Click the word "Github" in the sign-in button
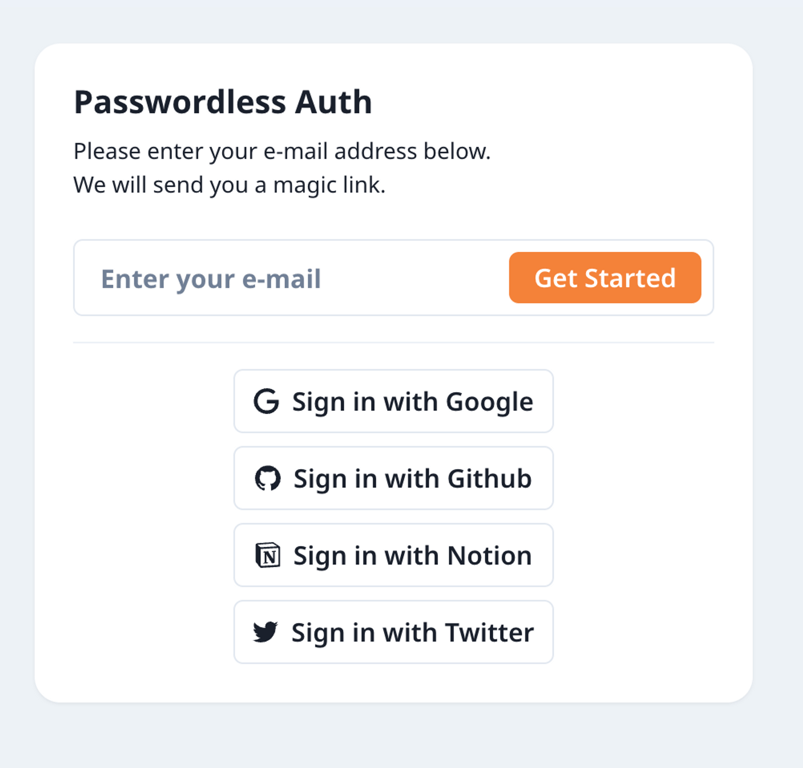The width and height of the screenshot is (803, 768). [488, 479]
